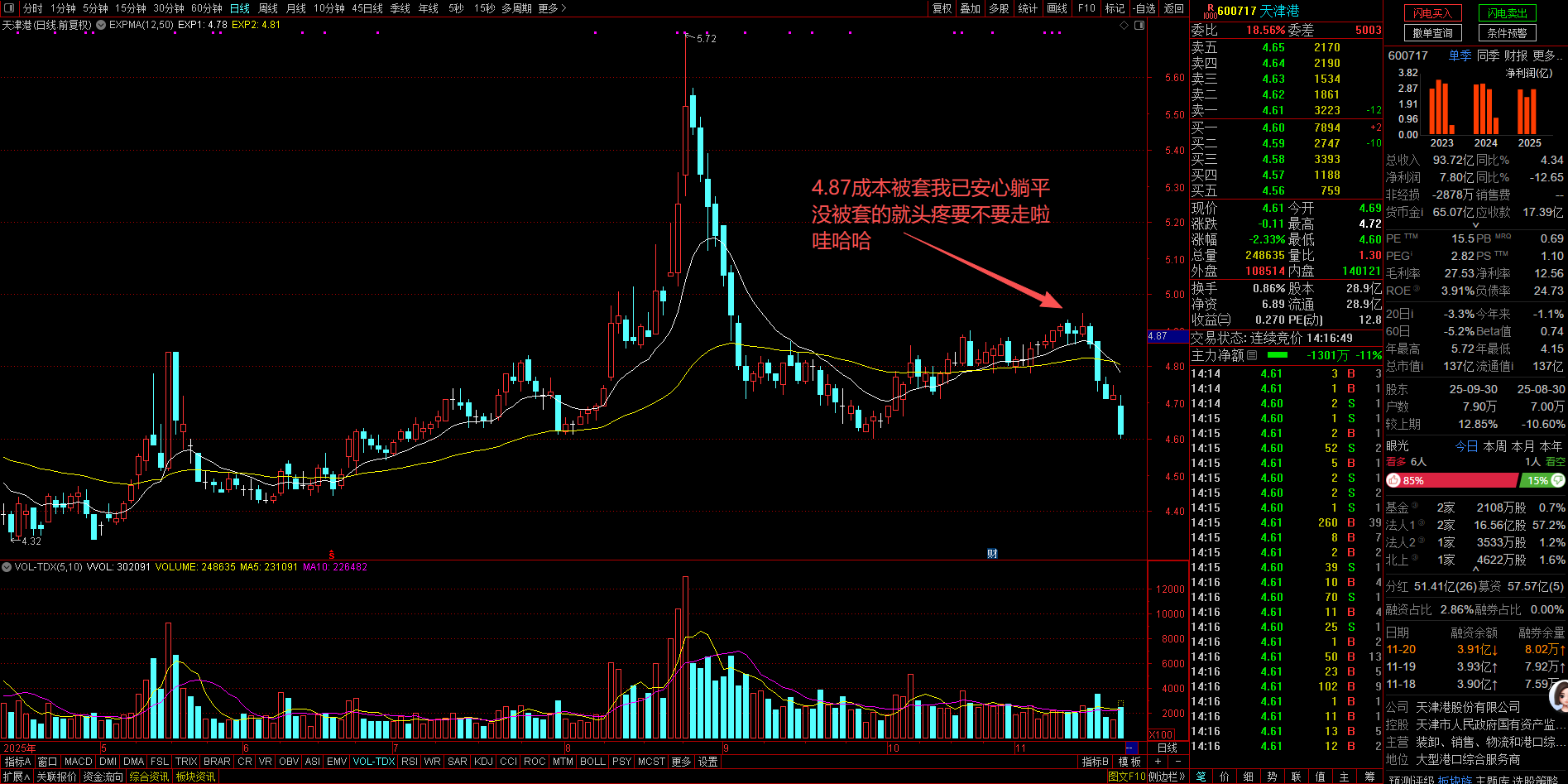Open 复权 adjustment menu
Image resolution: width=1568 pixels, height=784 pixels.
tap(942, 8)
